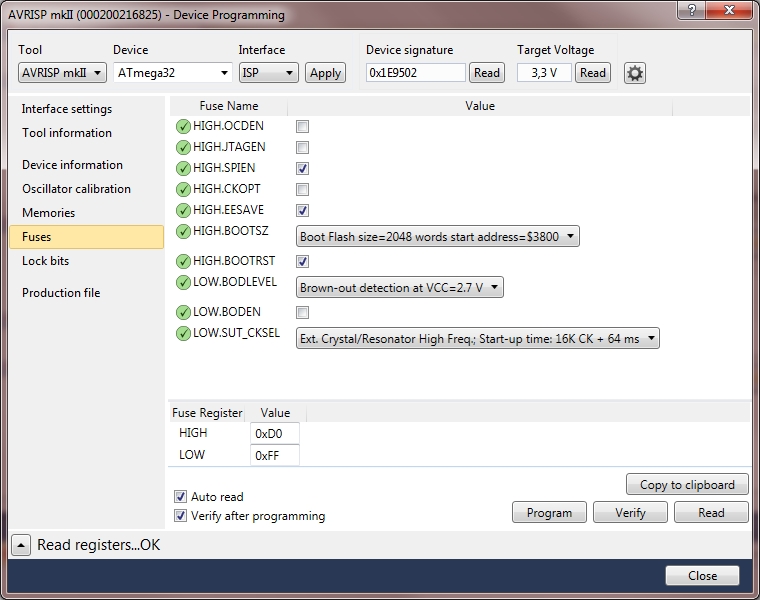Toggle the Auto read checkbox
This screenshot has width=760, height=600.
point(180,496)
